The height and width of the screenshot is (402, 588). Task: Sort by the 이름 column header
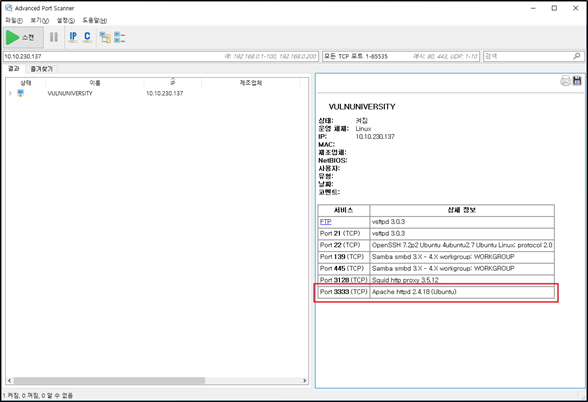94,83
